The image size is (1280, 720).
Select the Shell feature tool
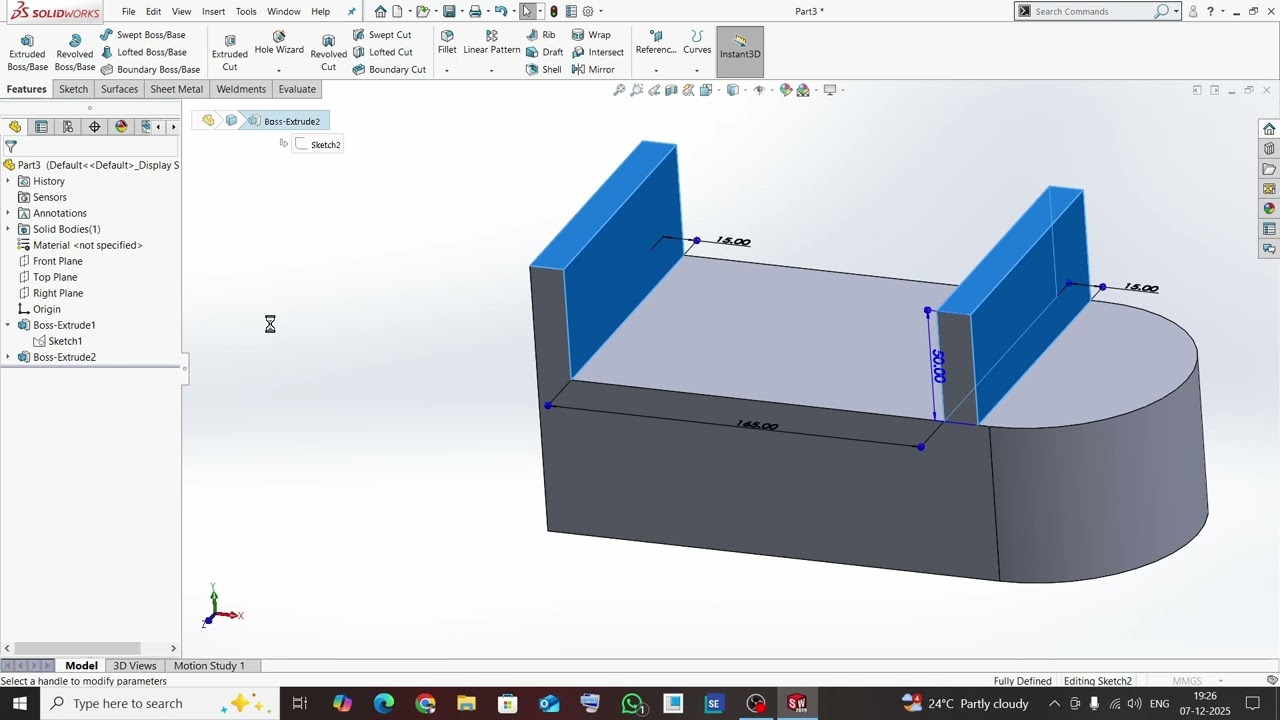click(544, 70)
